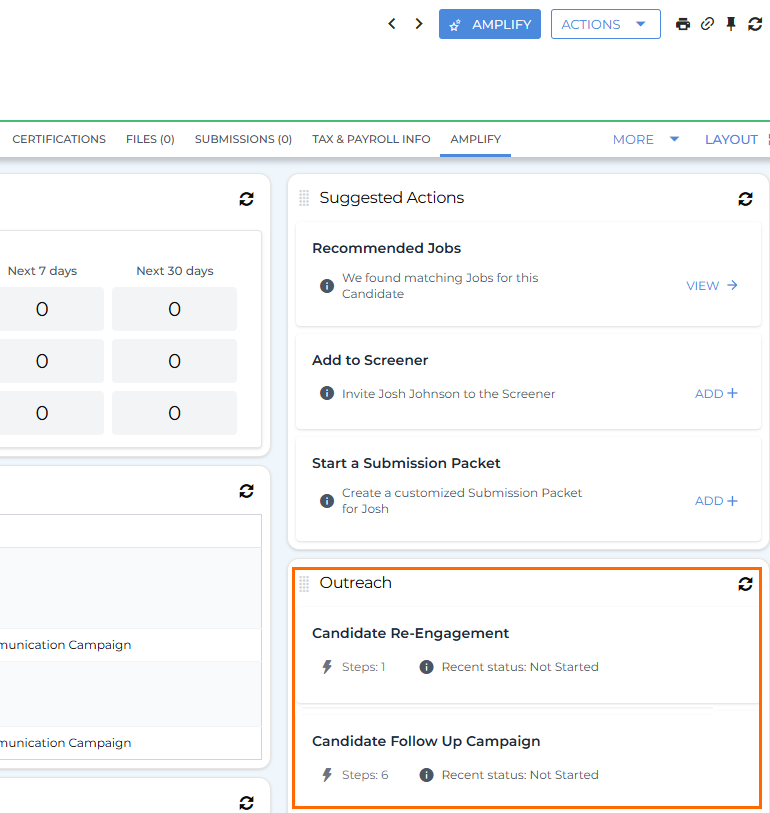The image size is (770, 813).
Task: Open the Candidate Re-Engagement campaign card
Action: (x=411, y=633)
